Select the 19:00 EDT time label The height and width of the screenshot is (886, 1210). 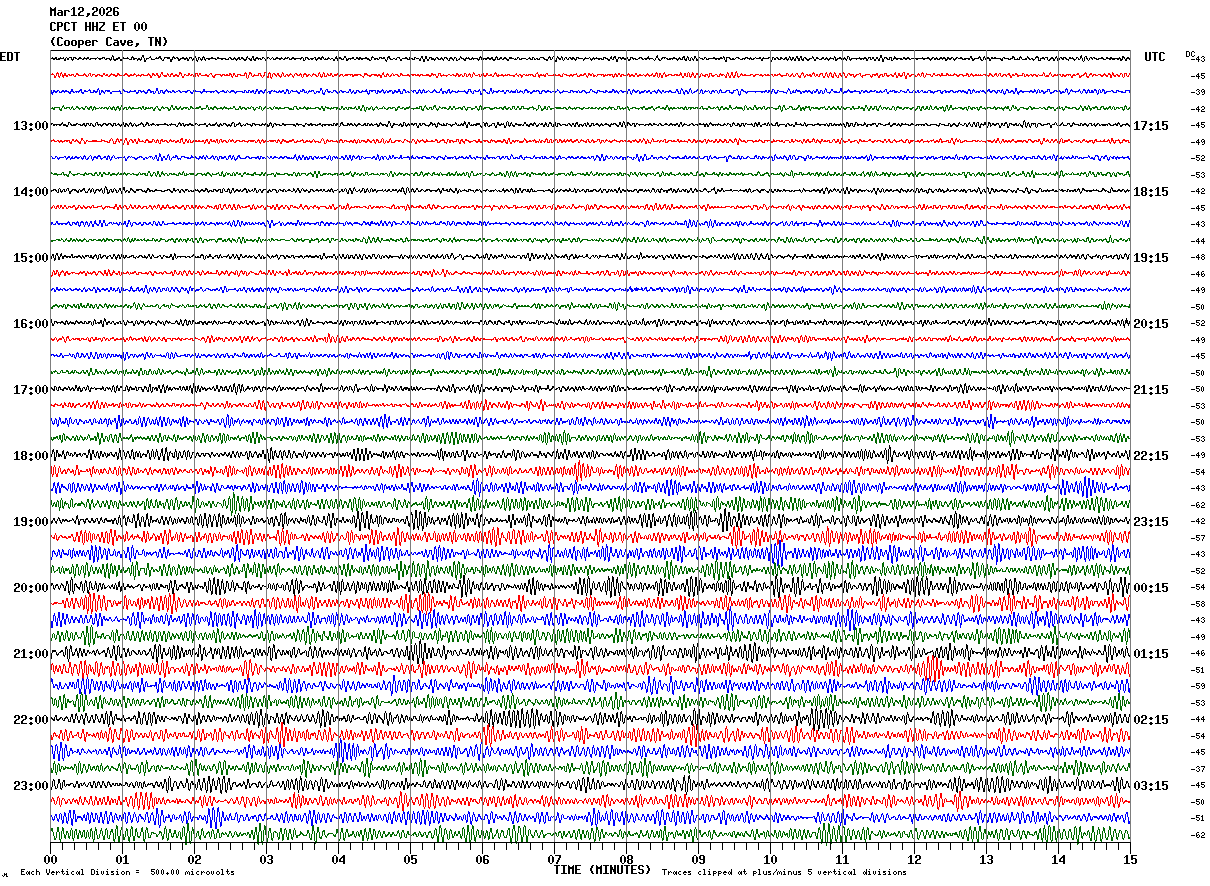tap(30, 522)
